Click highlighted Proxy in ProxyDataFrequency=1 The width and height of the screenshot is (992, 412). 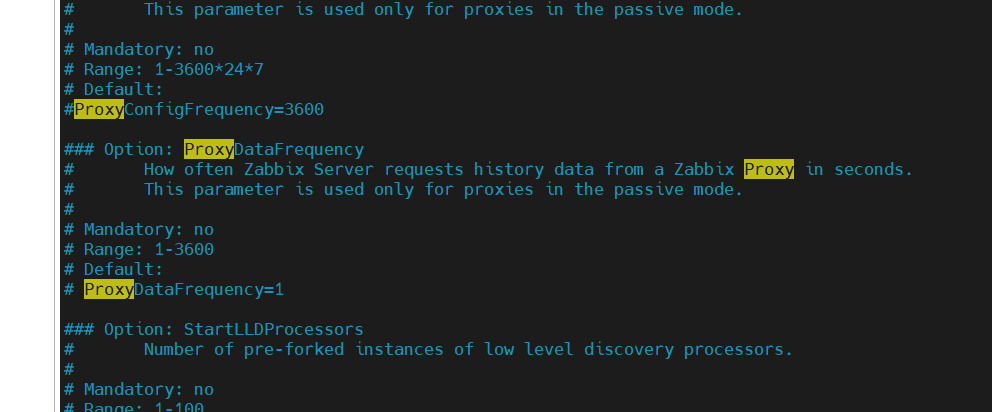pos(108,289)
